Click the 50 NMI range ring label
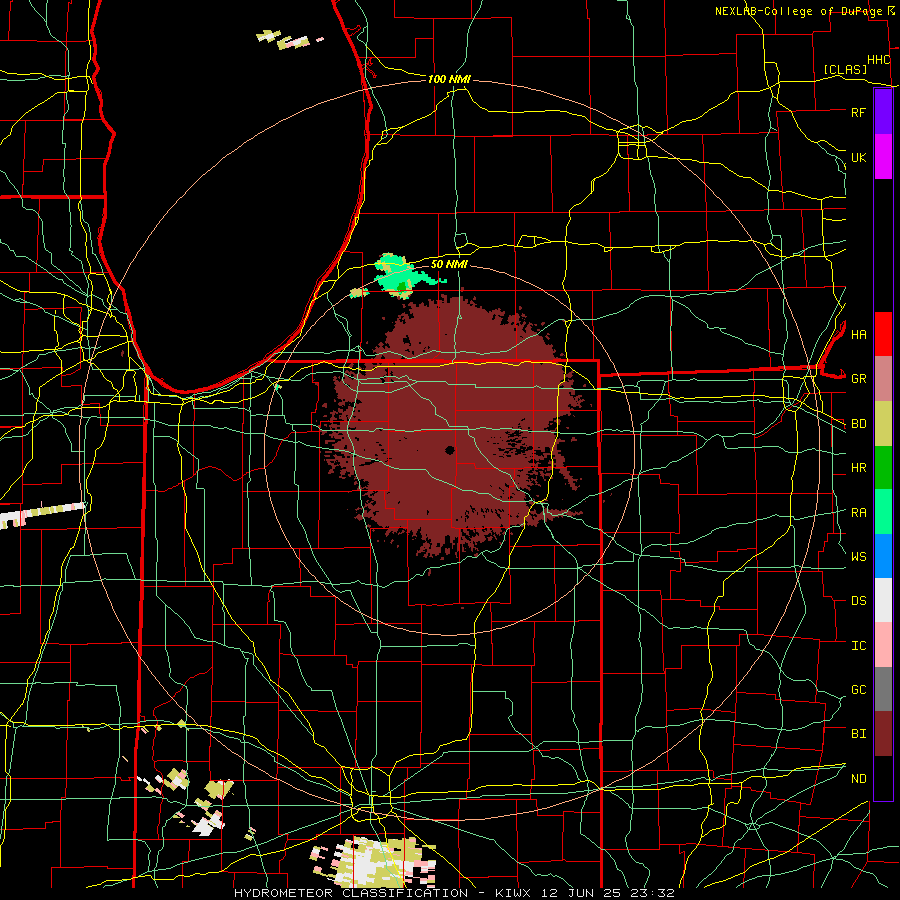The image size is (900, 900). point(449,264)
